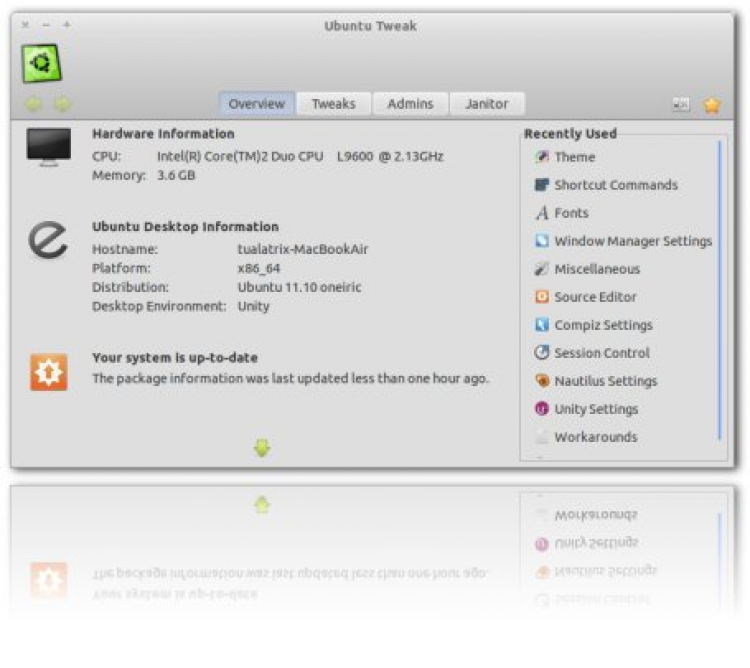750x668 pixels.
Task: Click platform value x86_64
Action: (259, 268)
